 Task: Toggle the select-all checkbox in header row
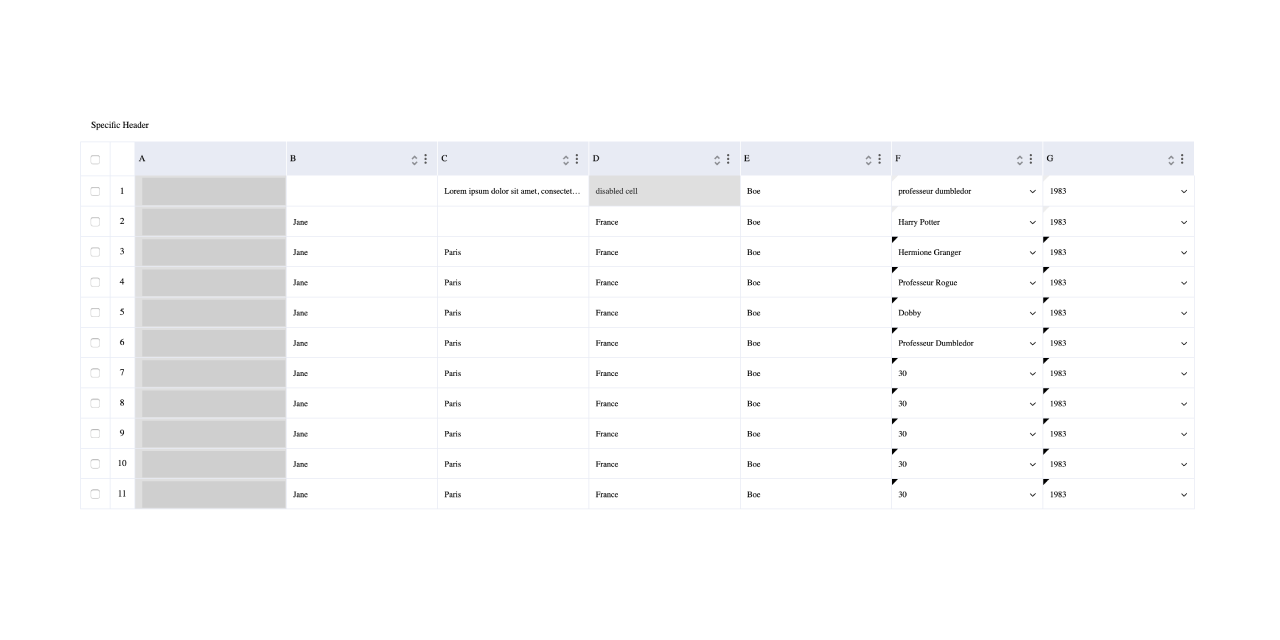95,159
